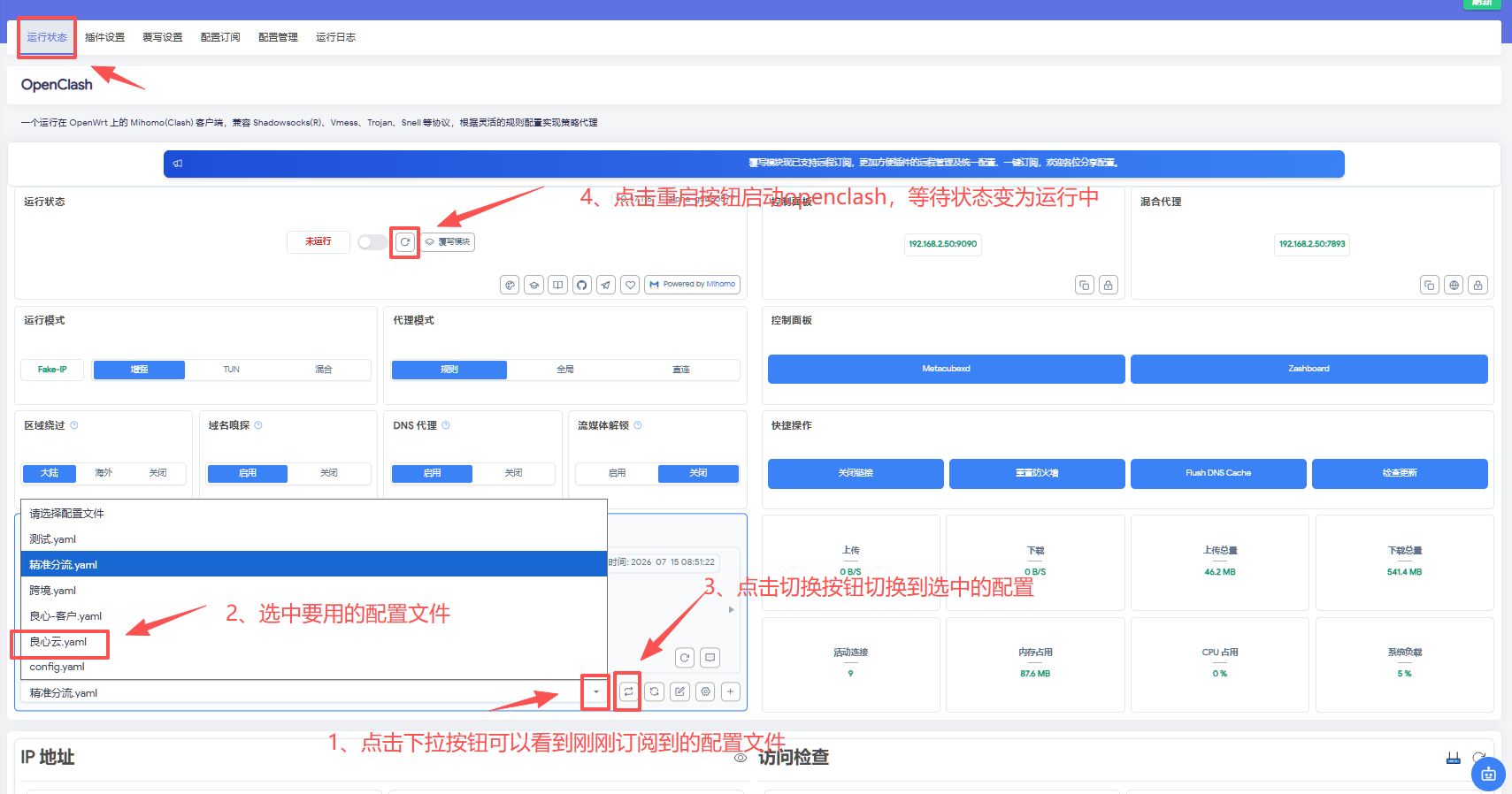
Task: Choose 跨境.yaml from the dropdown list
Action: (x=314, y=590)
